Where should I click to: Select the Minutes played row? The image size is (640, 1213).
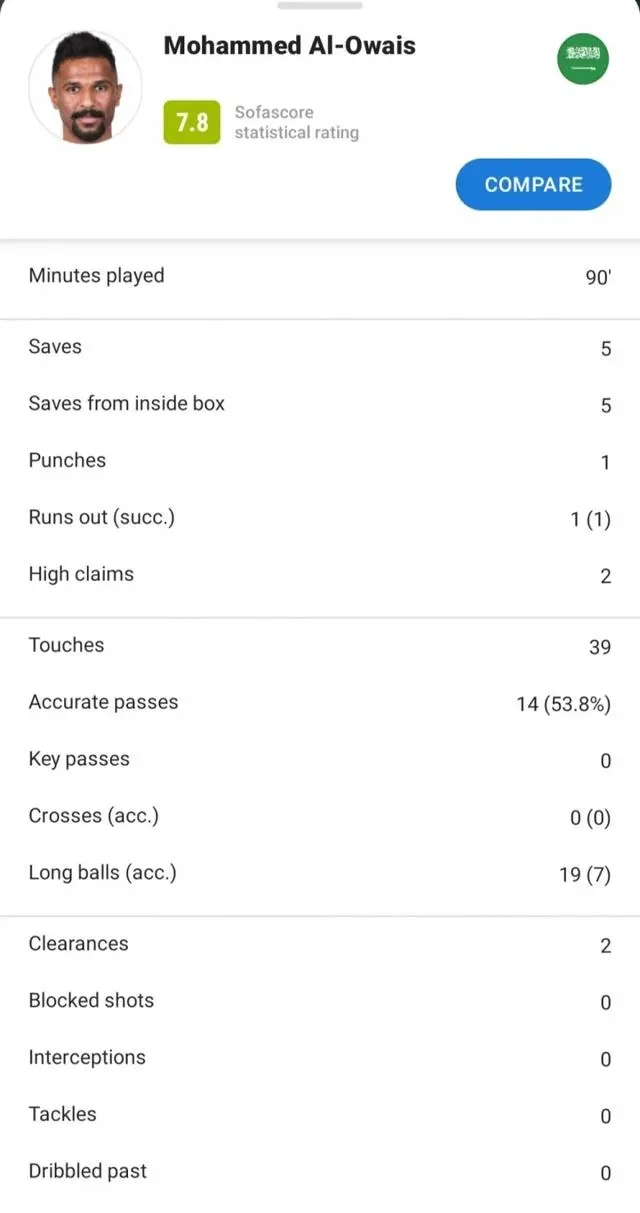pos(320,277)
